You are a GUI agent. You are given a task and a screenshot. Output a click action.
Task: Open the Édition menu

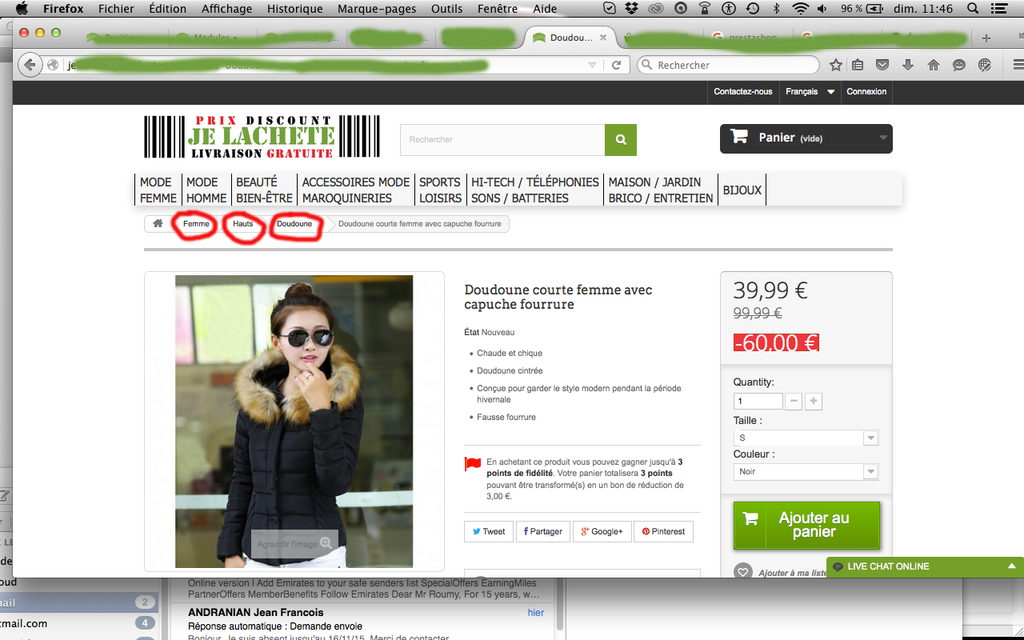[x=167, y=8]
